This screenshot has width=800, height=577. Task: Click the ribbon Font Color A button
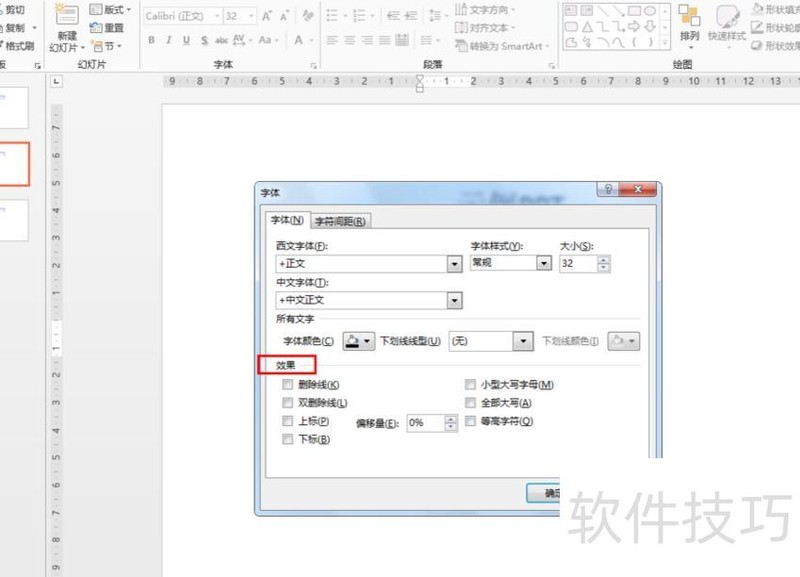[x=298, y=40]
